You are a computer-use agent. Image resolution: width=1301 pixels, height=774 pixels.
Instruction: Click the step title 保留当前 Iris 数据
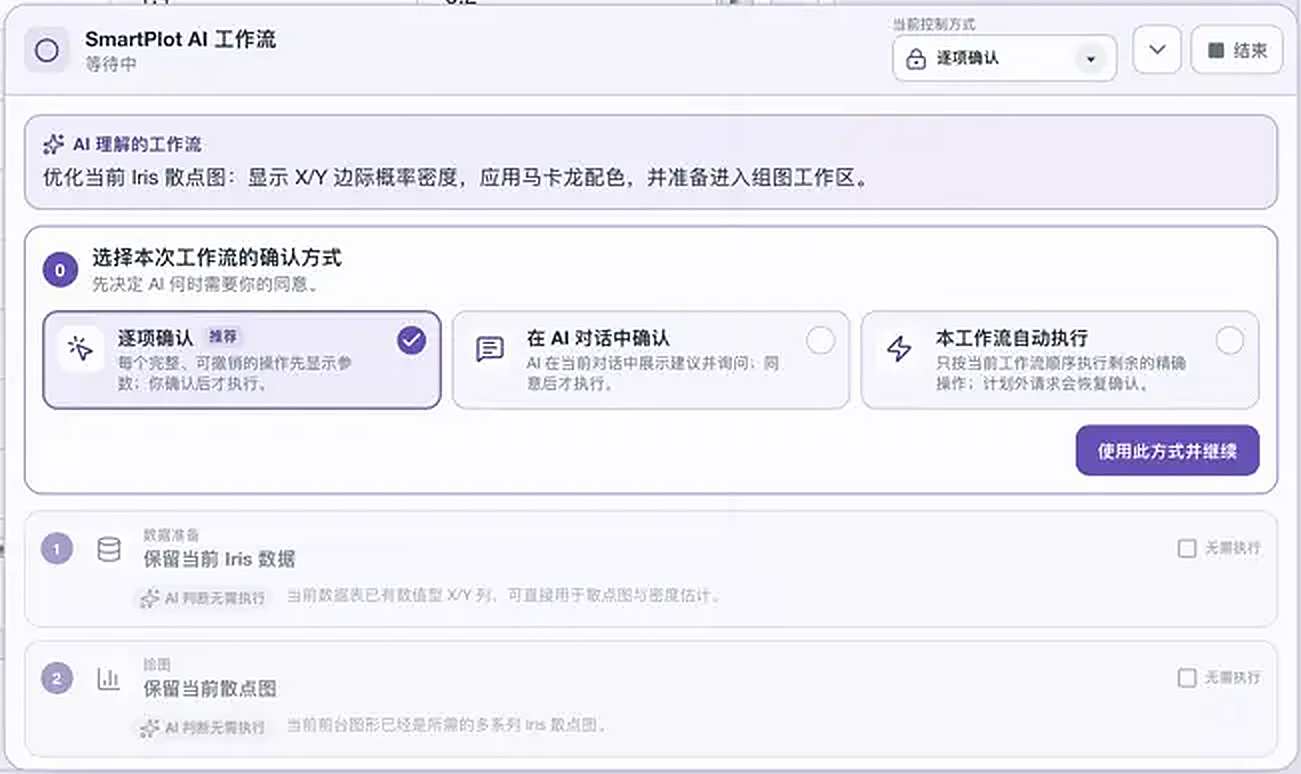(219, 559)
